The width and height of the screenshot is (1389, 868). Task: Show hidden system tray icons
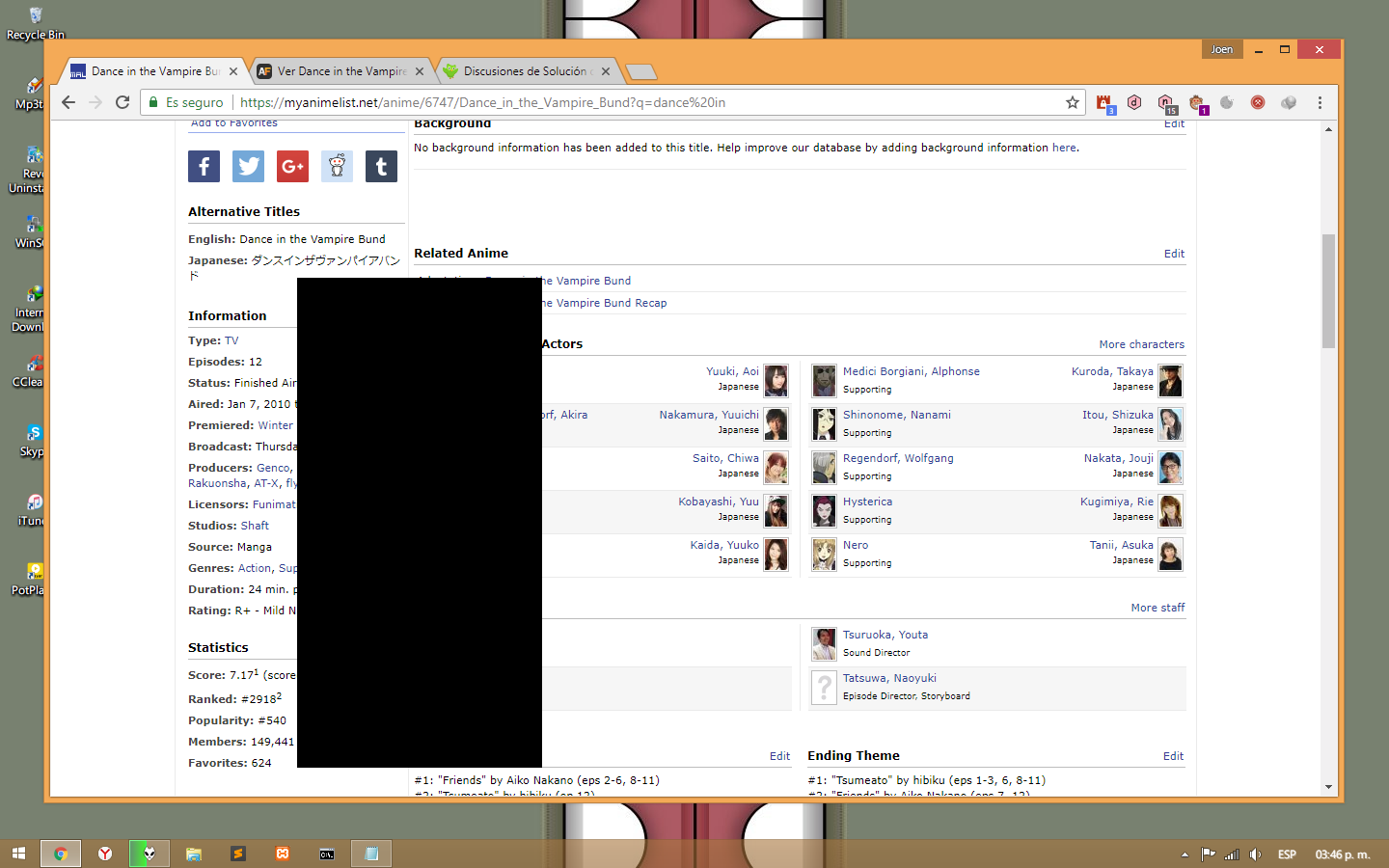click(x=1185, y=854)
